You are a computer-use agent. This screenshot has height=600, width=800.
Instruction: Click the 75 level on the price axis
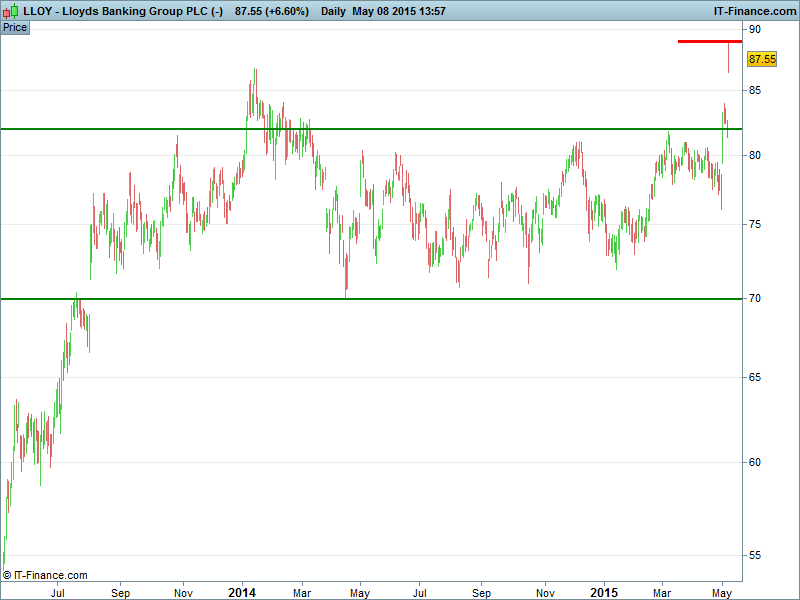click(x=755, y=225)
